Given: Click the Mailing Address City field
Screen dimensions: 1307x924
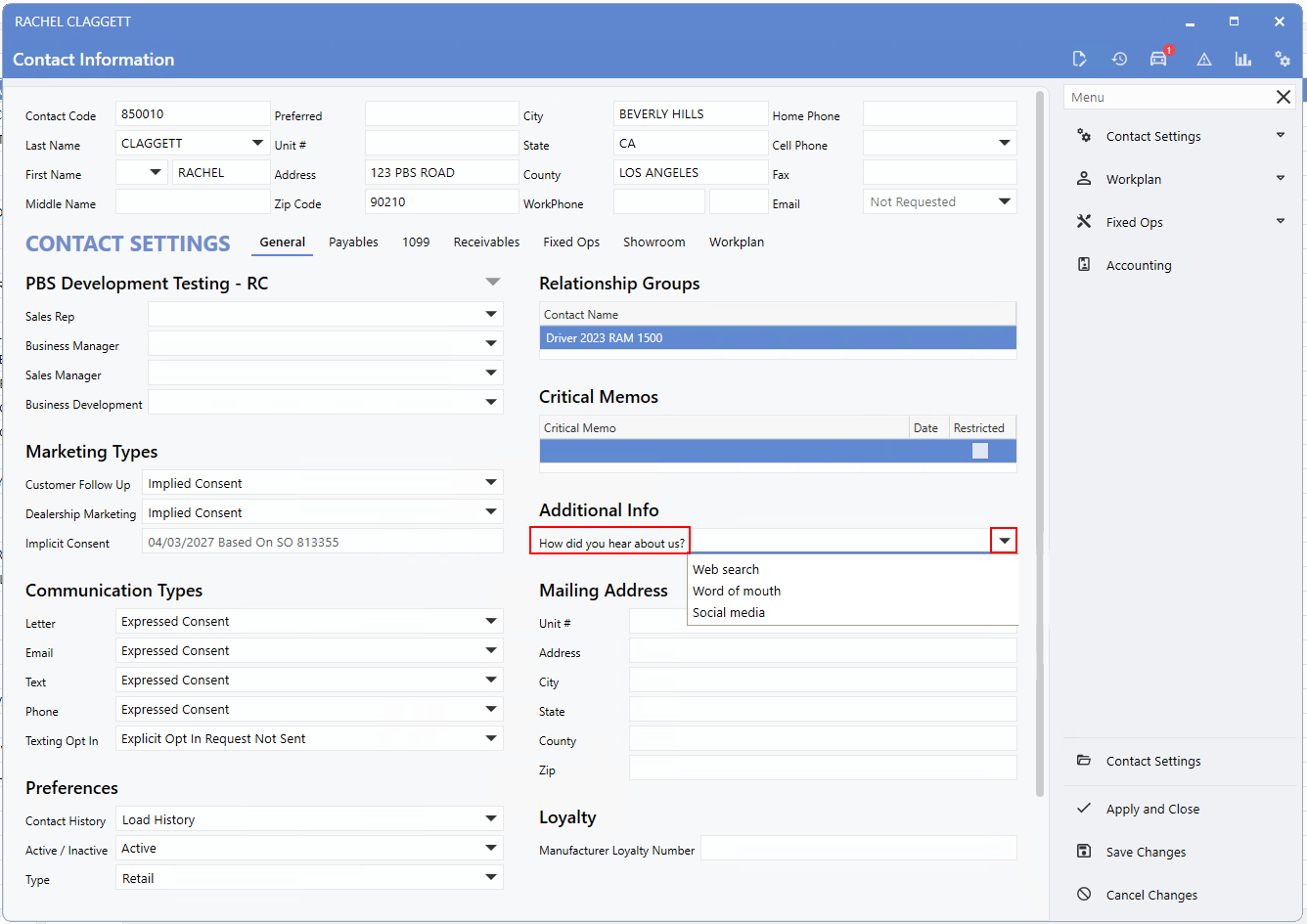Looking at the screenshot, I should 823,680.
